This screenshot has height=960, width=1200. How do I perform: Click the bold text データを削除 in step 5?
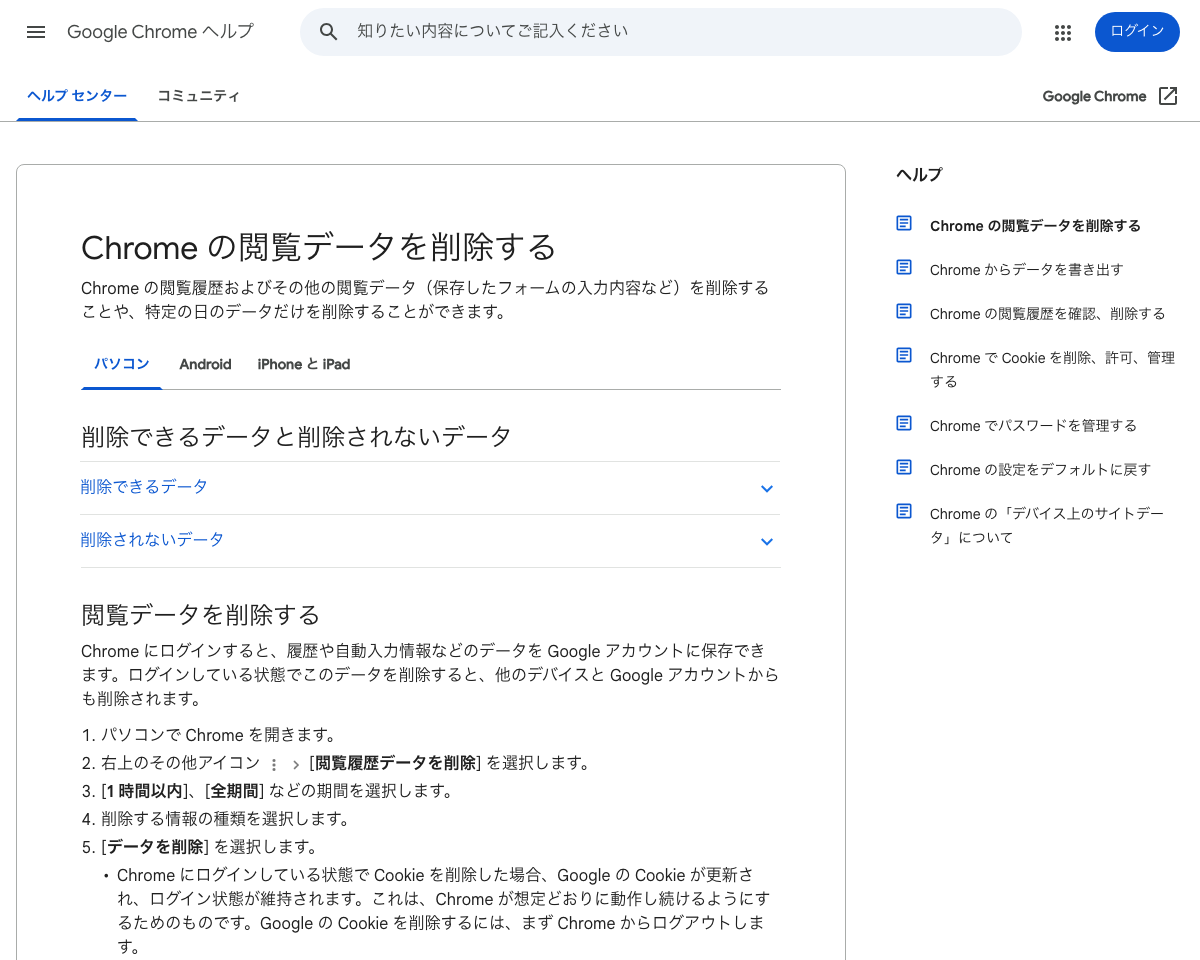[x=155, y=847]
